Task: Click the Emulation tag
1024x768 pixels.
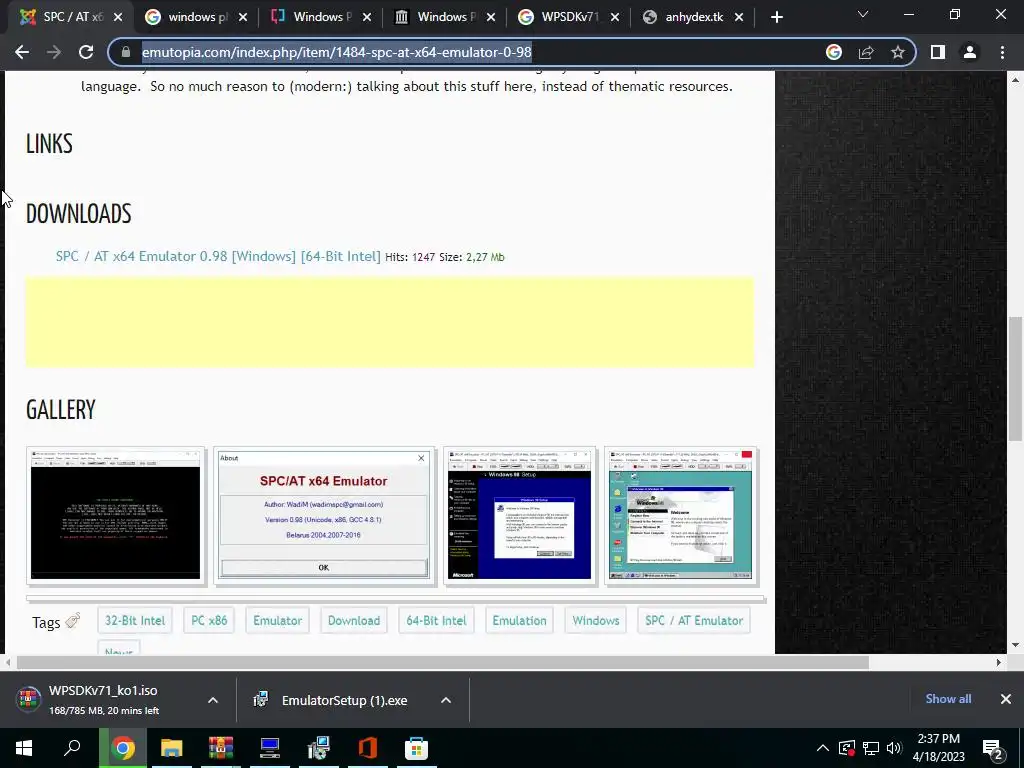Action: point(519,620)
